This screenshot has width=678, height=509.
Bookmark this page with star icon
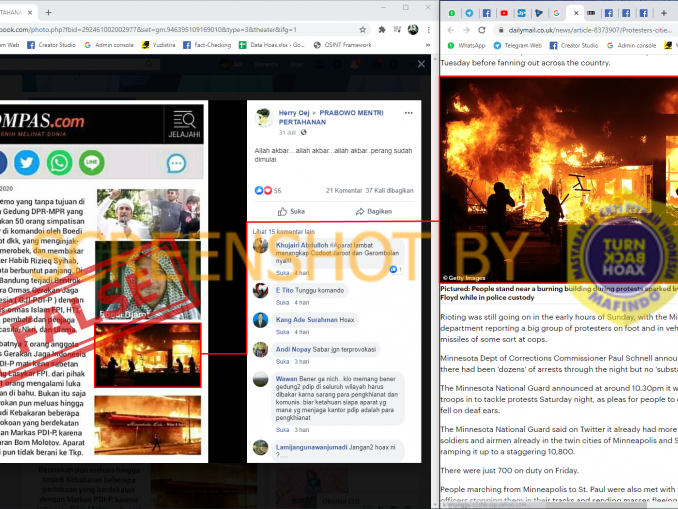click(x=362, y=29)
